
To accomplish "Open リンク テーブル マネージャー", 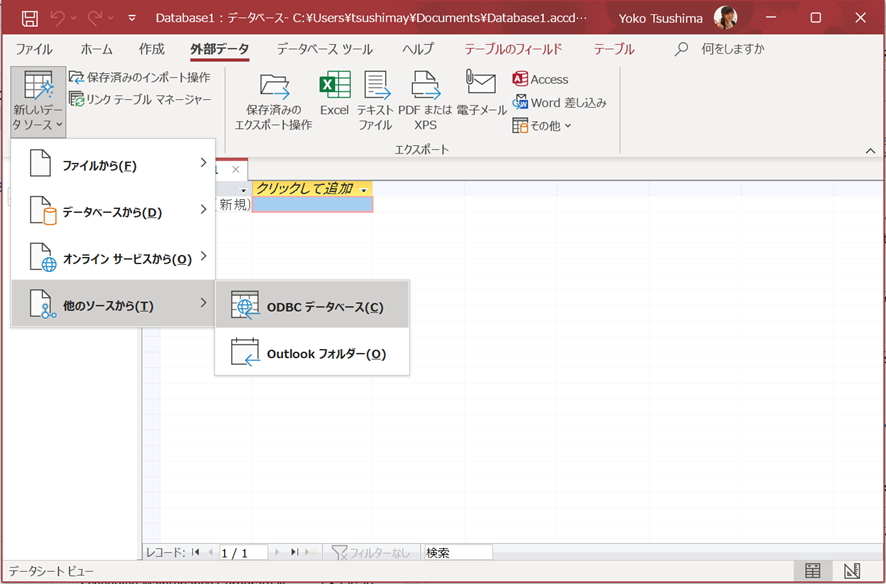I will [x=140, y=99].
